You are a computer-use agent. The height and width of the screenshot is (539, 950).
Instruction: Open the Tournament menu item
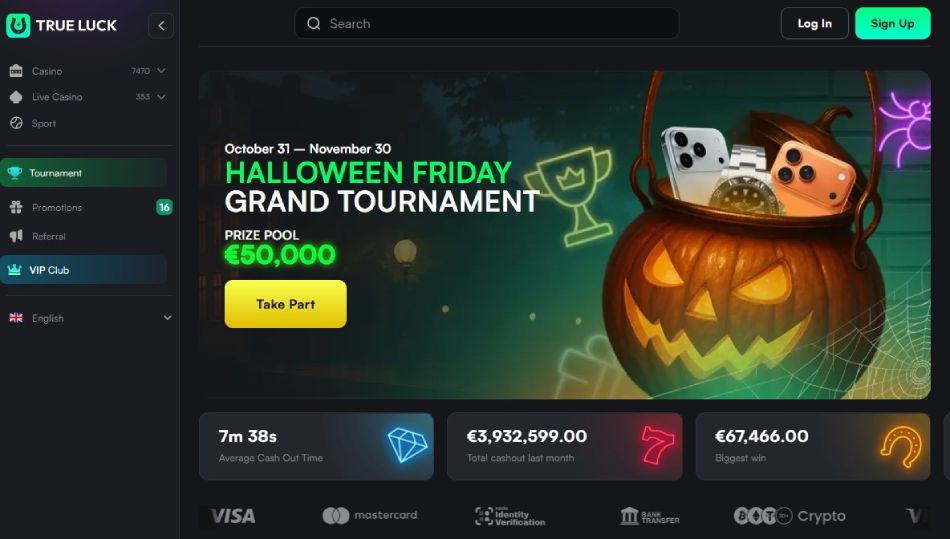click(84, 173)
